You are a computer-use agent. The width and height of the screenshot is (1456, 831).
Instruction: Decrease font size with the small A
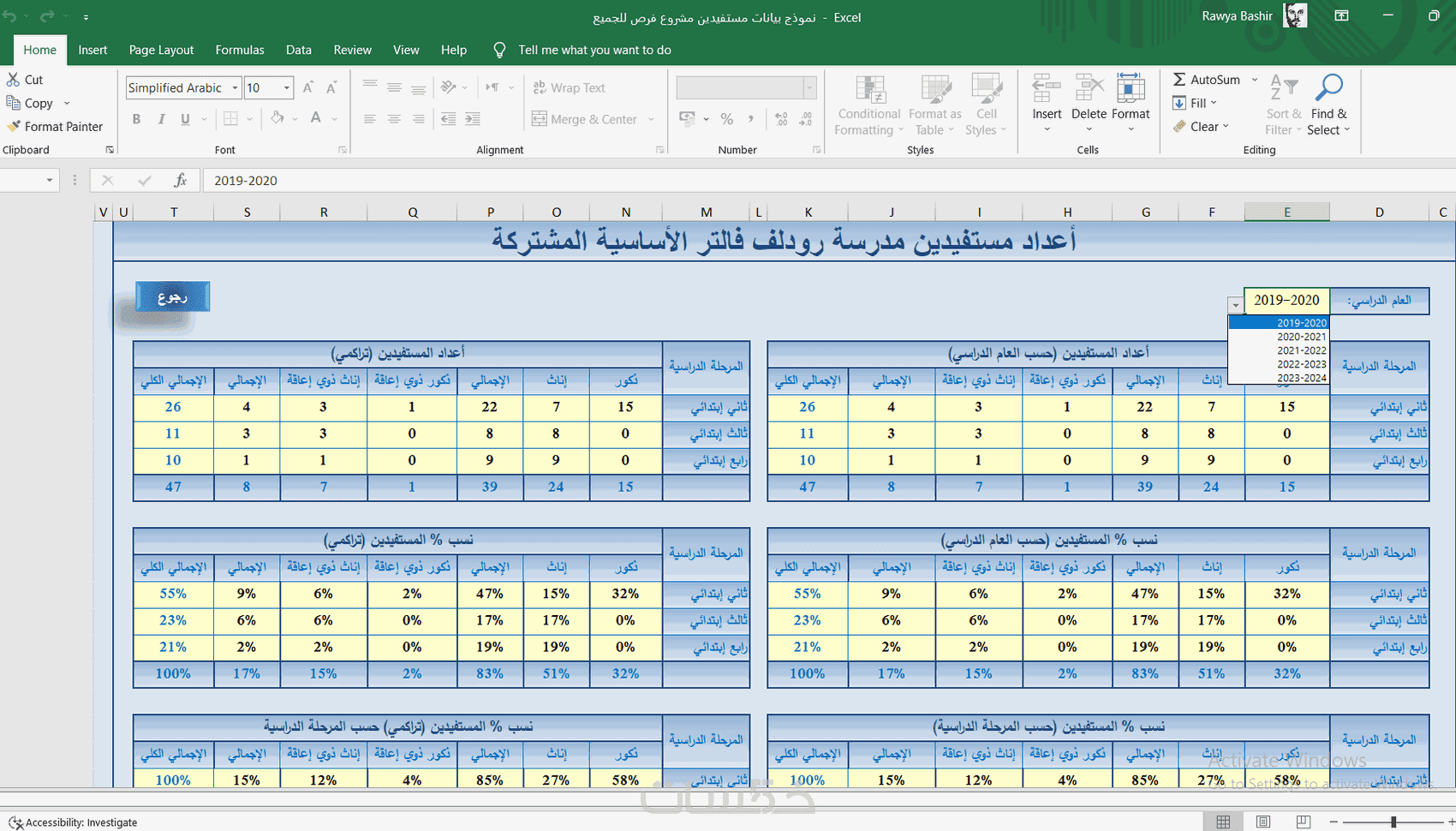point(331,87)
